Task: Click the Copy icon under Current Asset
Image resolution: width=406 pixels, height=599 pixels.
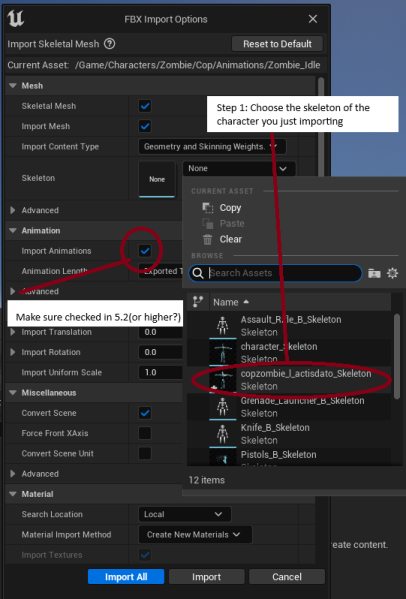Action: pyautogui.click(x=207, y=208)
